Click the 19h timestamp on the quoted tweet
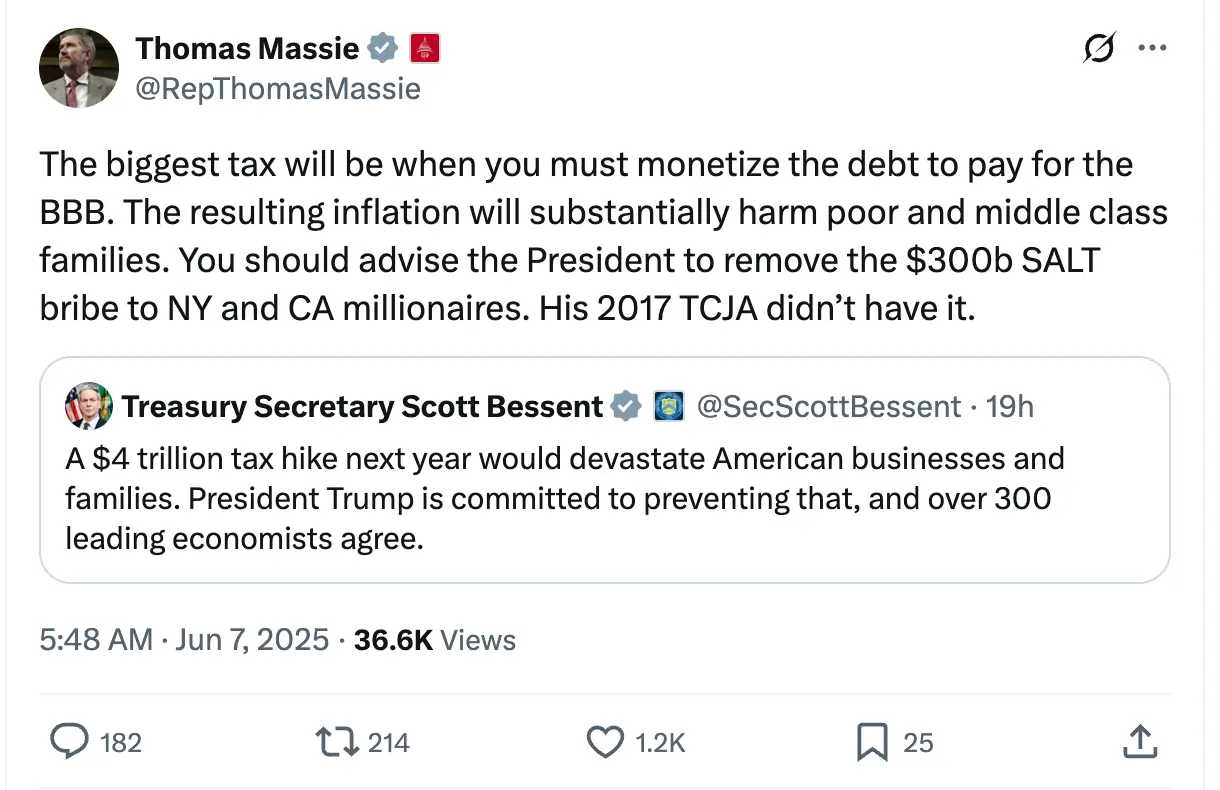Image resolution: width=1220 pixels, height=790 pixels. pos(1010,407)
